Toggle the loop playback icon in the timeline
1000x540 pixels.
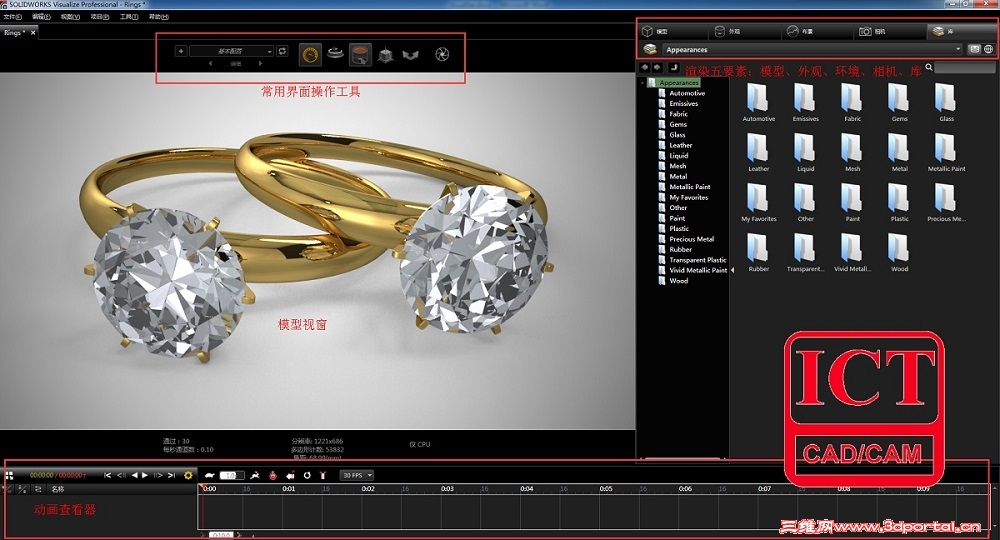coord(307,475)
